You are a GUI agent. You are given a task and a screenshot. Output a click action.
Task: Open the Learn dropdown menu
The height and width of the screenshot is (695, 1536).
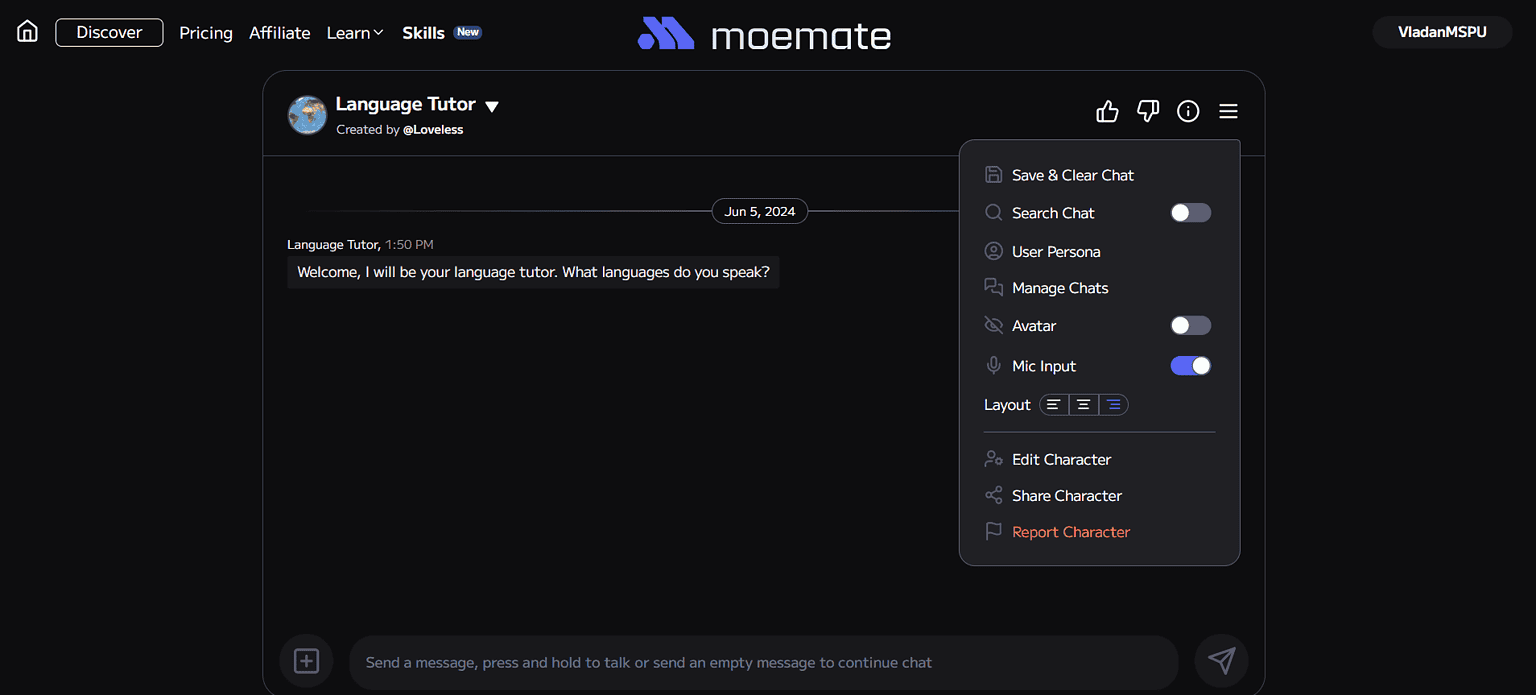tap(354, 32)
